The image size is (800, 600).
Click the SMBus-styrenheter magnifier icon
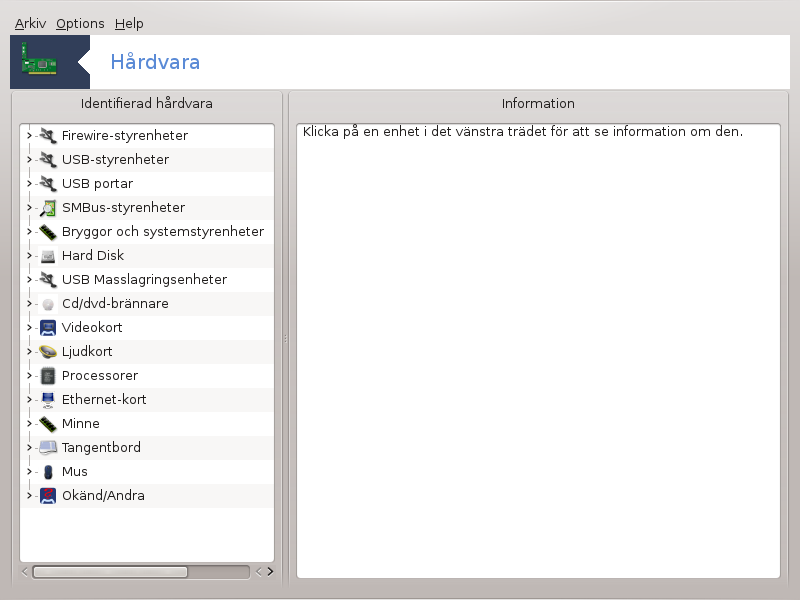click(x=48, y=208)
